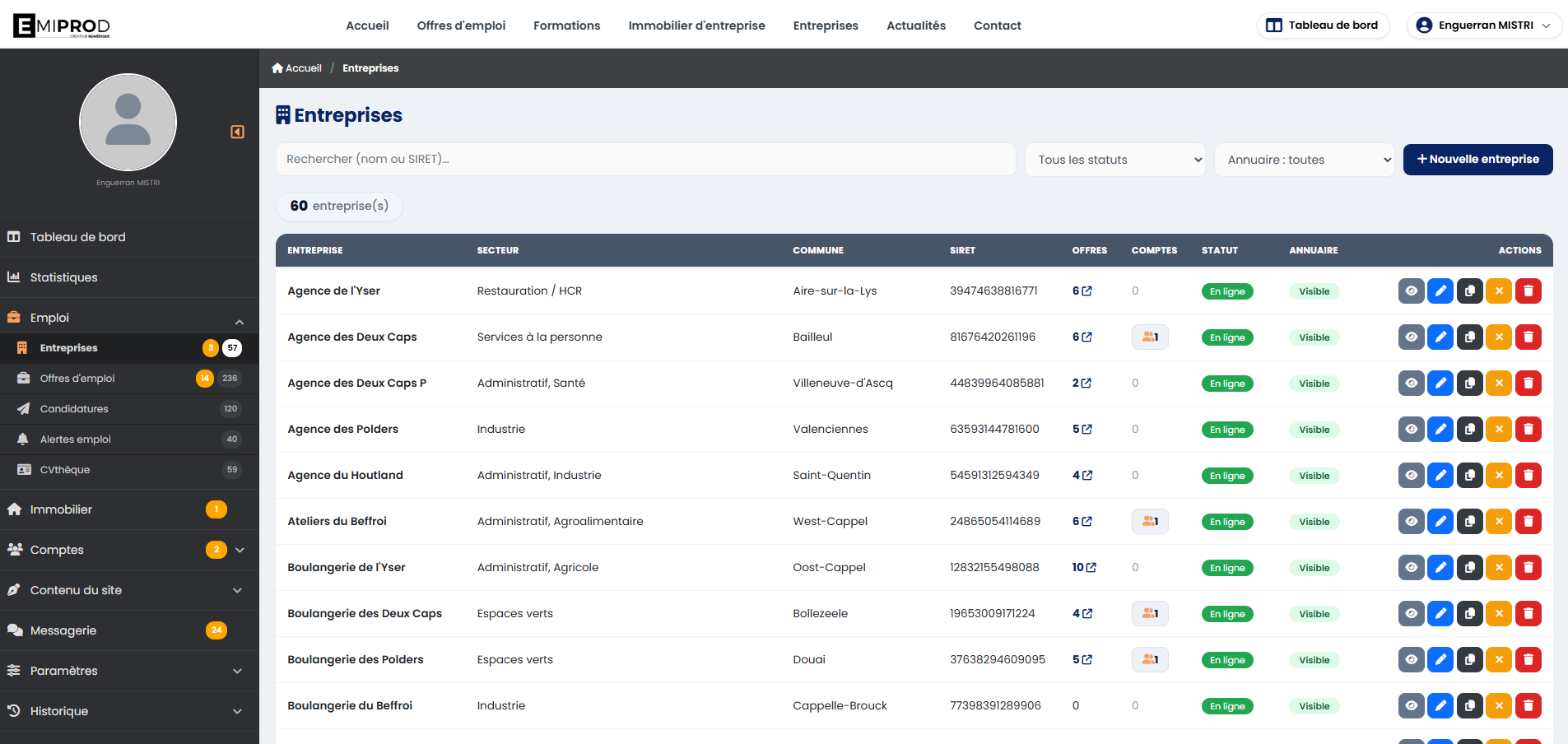Open Immobilier d'entreprise in top navigation
1568x744 pixels.
click(x=696, y=26)
